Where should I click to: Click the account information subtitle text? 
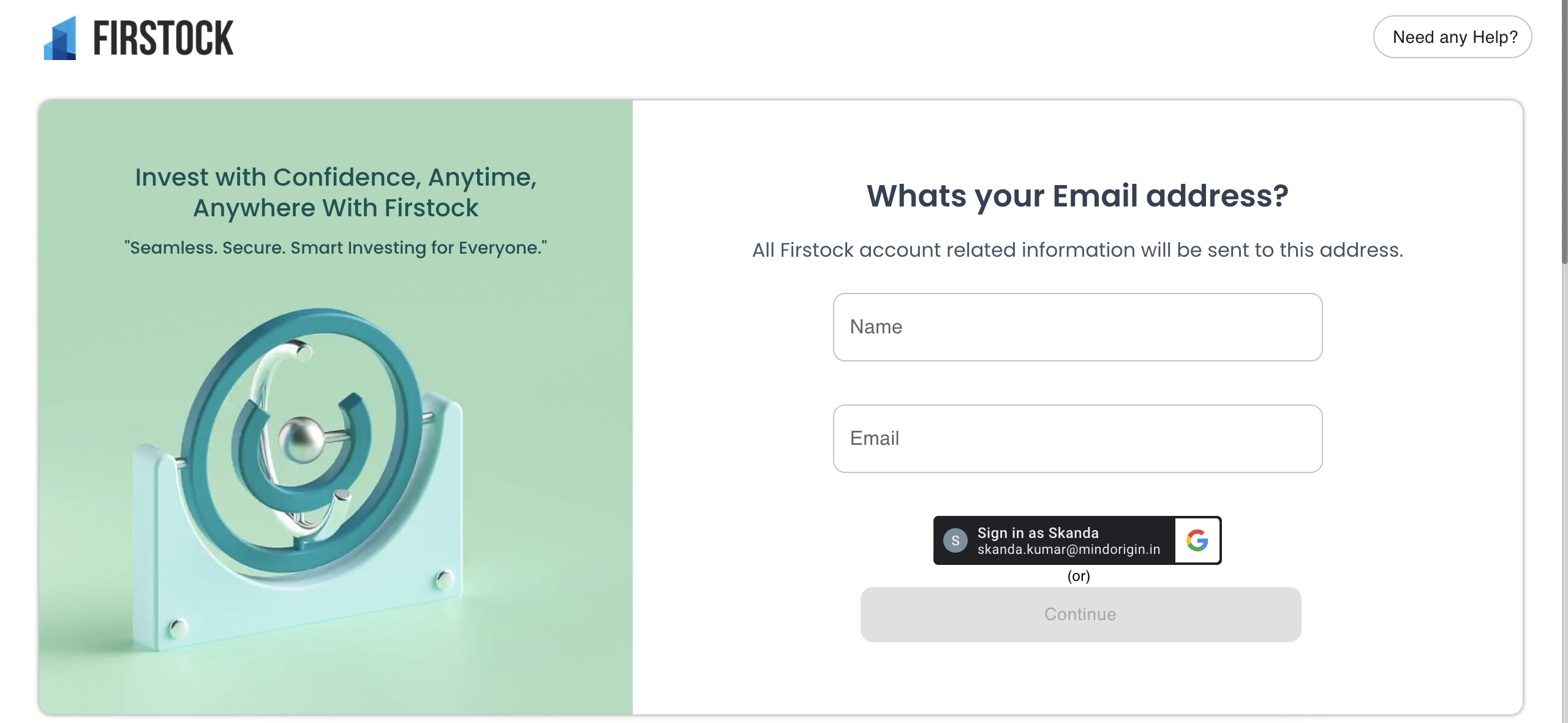[x=1077, y=250]
